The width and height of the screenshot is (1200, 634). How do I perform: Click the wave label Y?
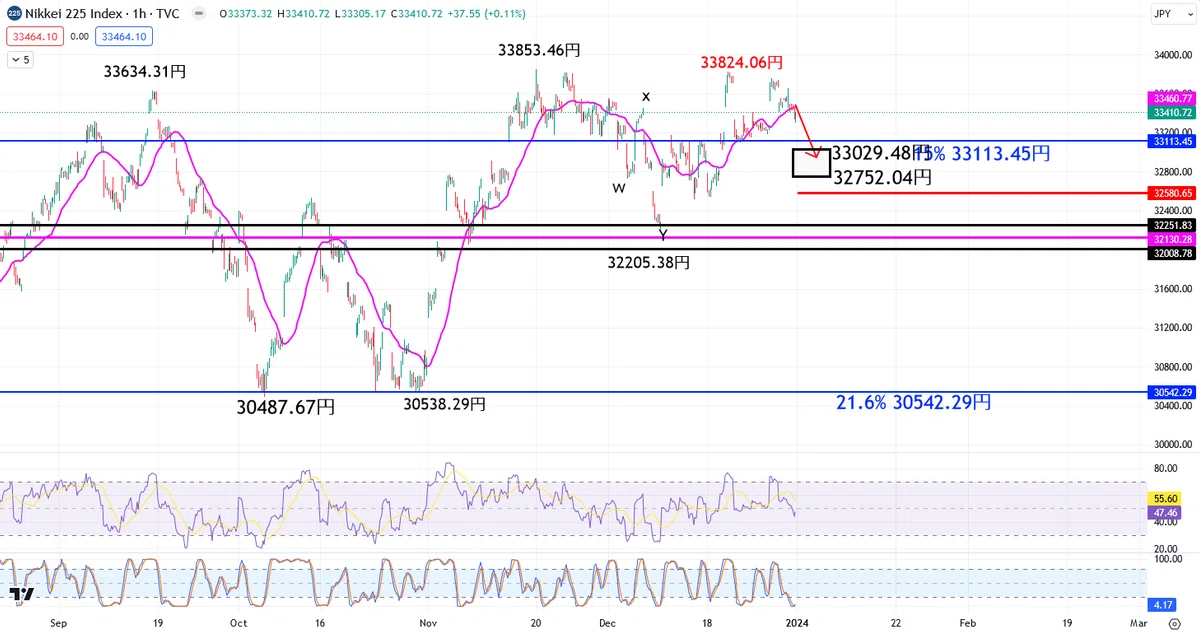(x=662, y=236)
